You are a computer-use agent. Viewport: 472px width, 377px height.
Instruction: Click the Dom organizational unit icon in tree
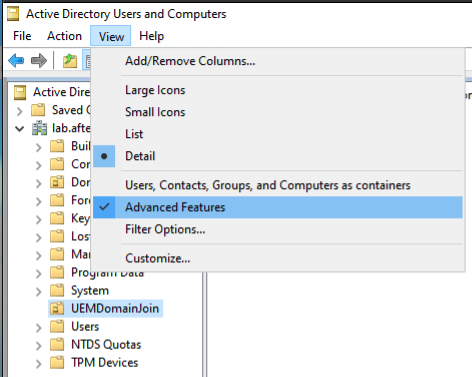tap(57, 182)
